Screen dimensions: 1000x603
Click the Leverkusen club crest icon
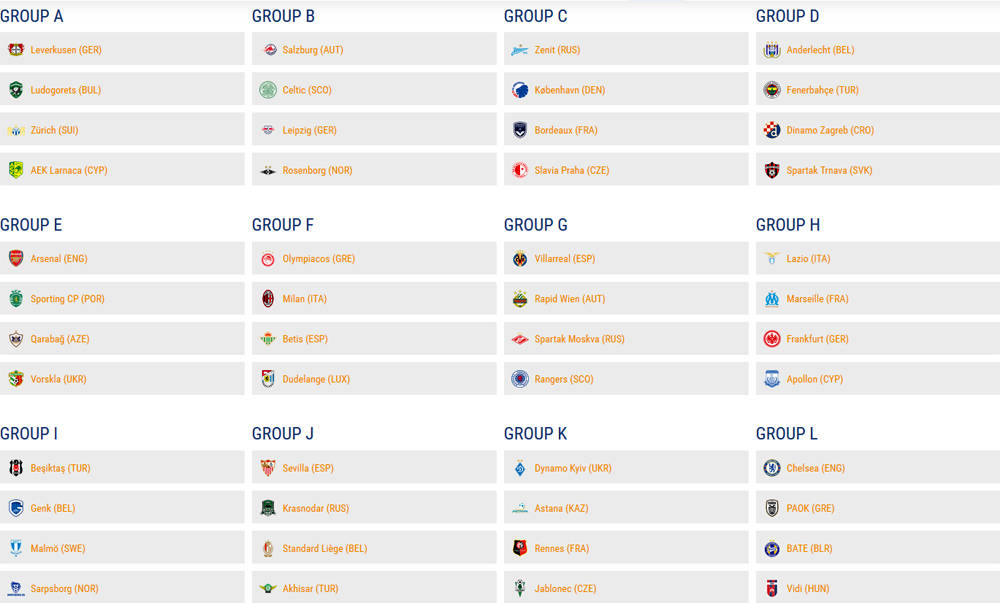[16, 50]
